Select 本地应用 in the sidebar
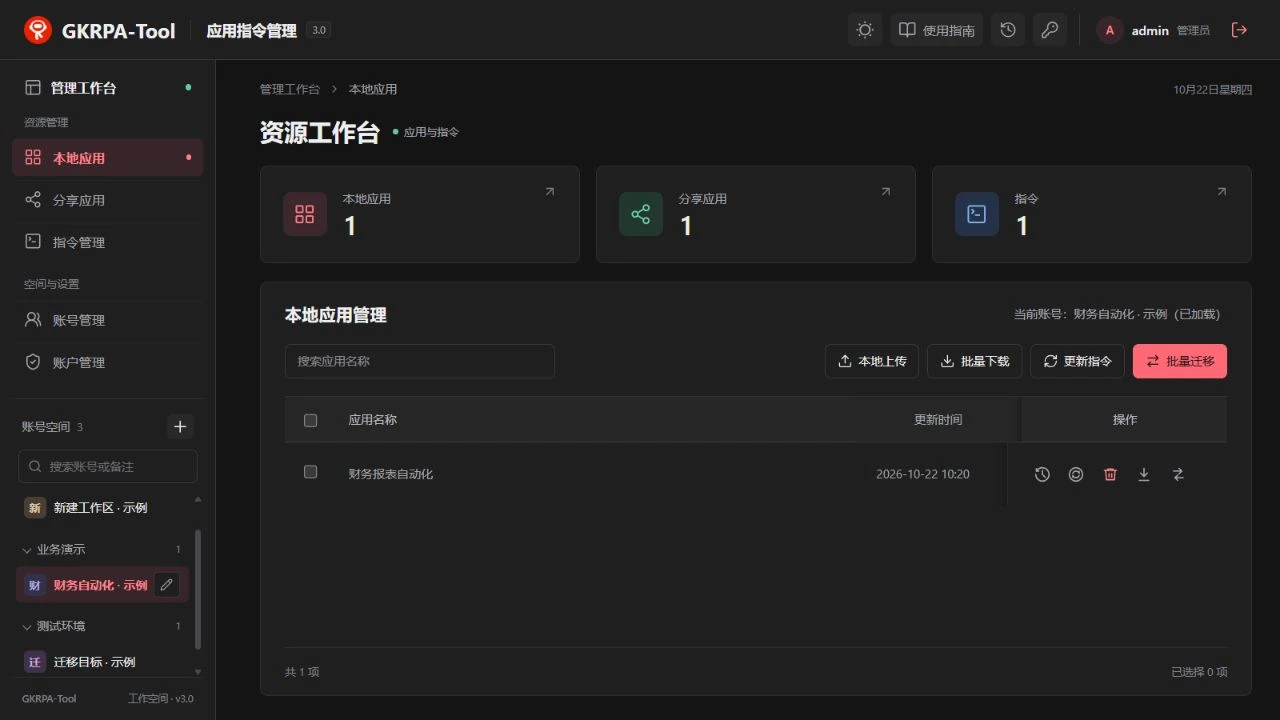 coord(108,158)
